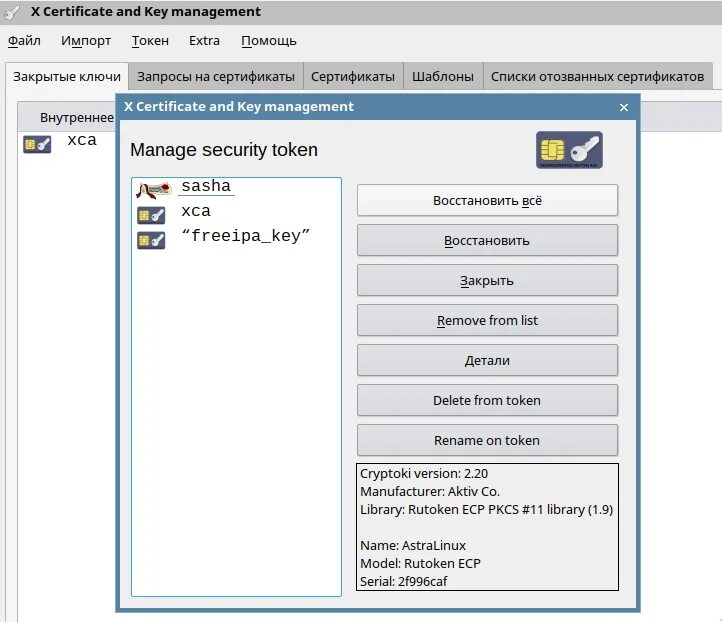Screen dimensions: 722x622
Task: Select the xca entry in the token list
Action: click(196, 211)
